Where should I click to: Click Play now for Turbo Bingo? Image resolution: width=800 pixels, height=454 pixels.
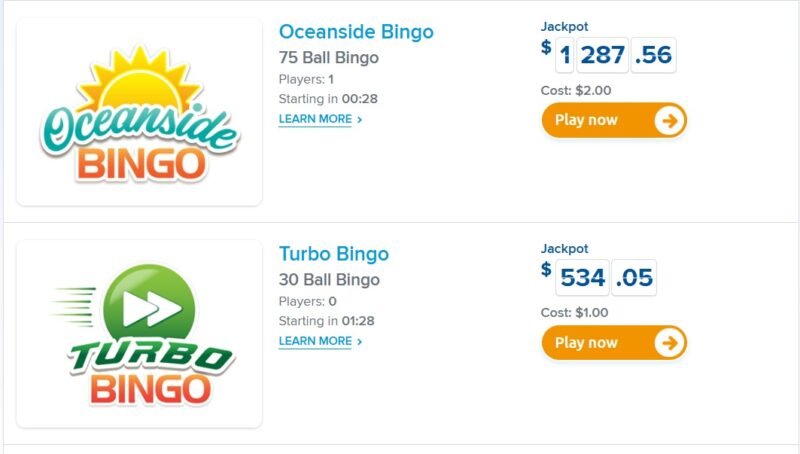[x=614, y=342]
